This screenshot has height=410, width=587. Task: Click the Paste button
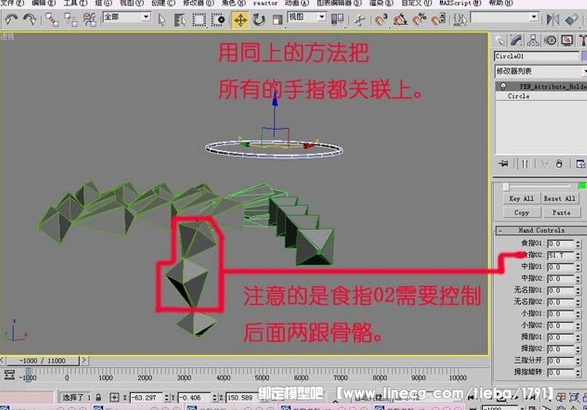tap(562, 213)
